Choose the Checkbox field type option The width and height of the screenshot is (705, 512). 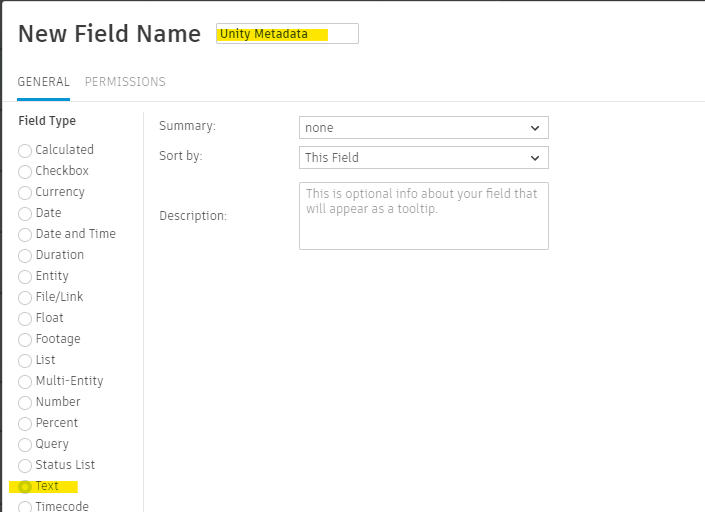coord(25,171)
